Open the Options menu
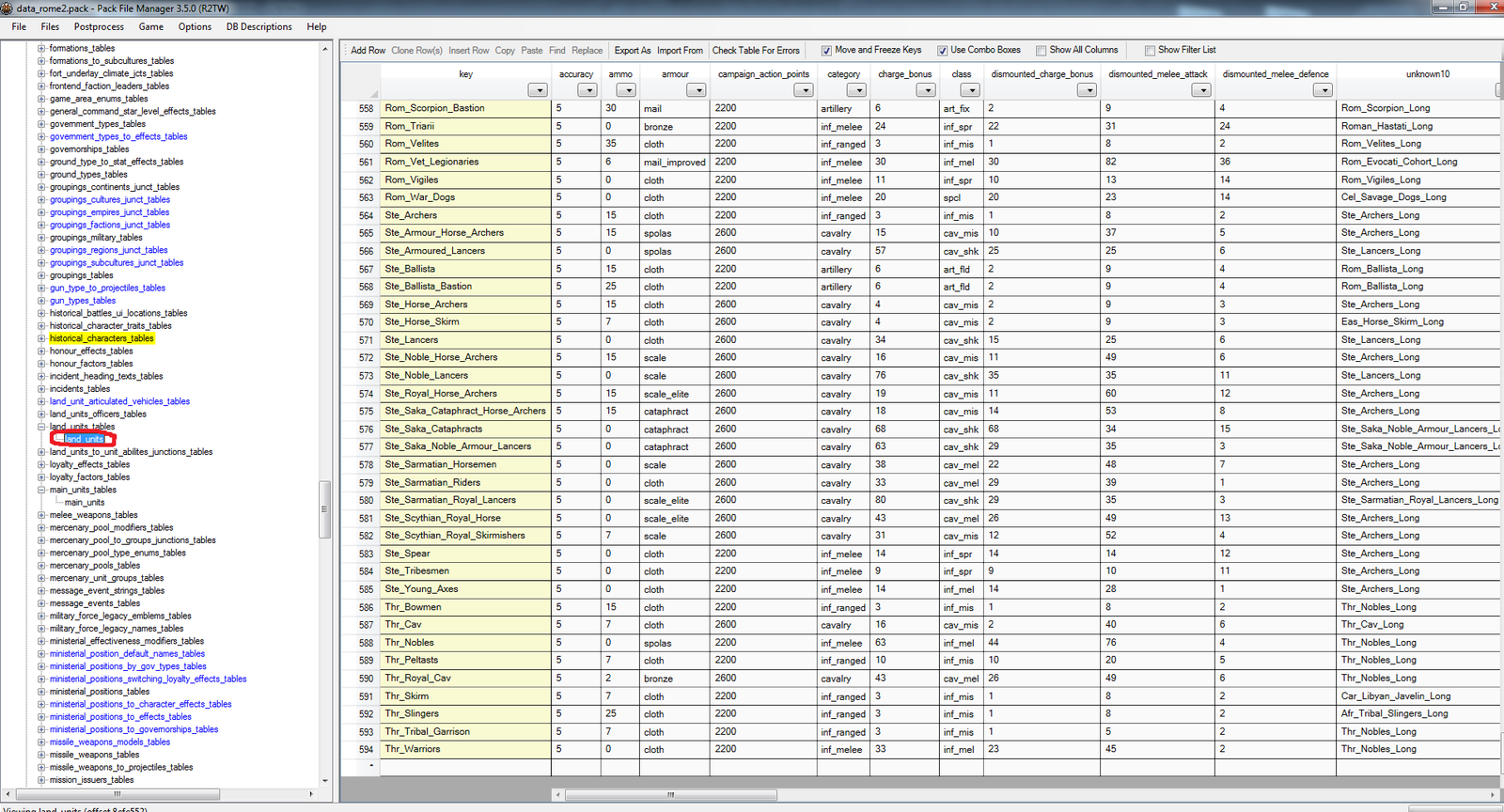 pyautogui.click(x=195, y=27)
